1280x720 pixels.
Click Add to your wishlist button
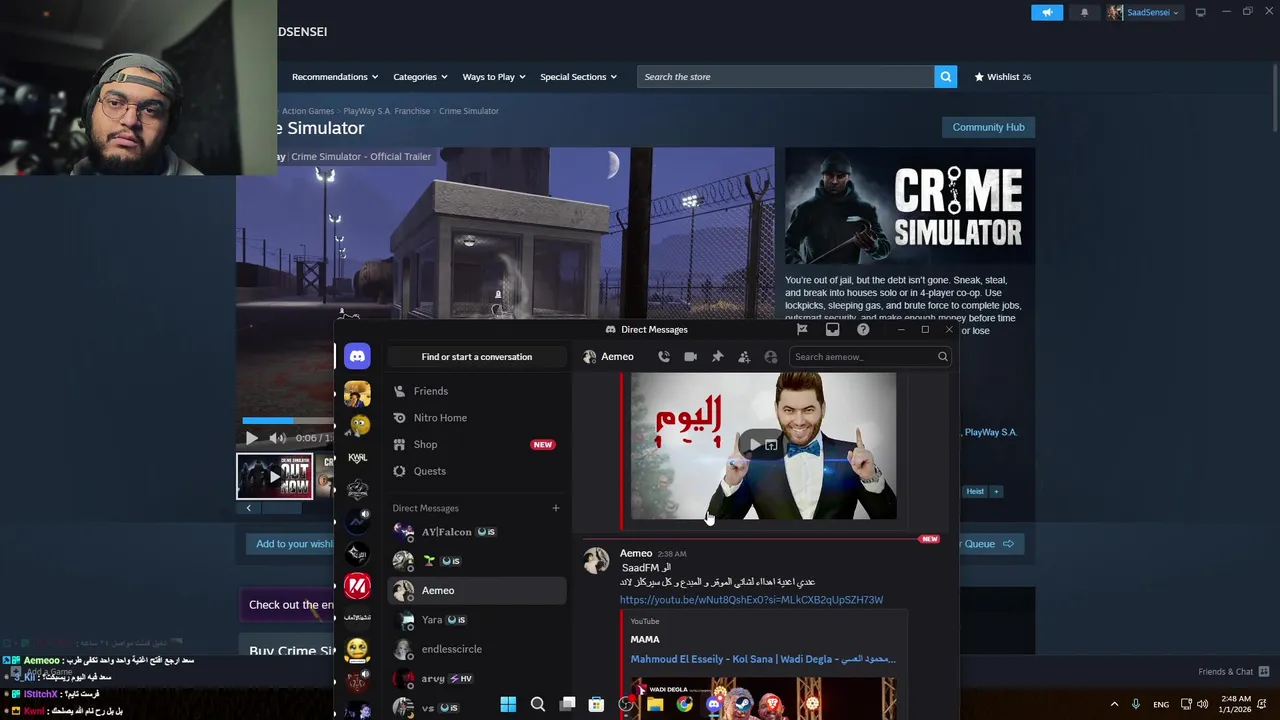[290, 544]
